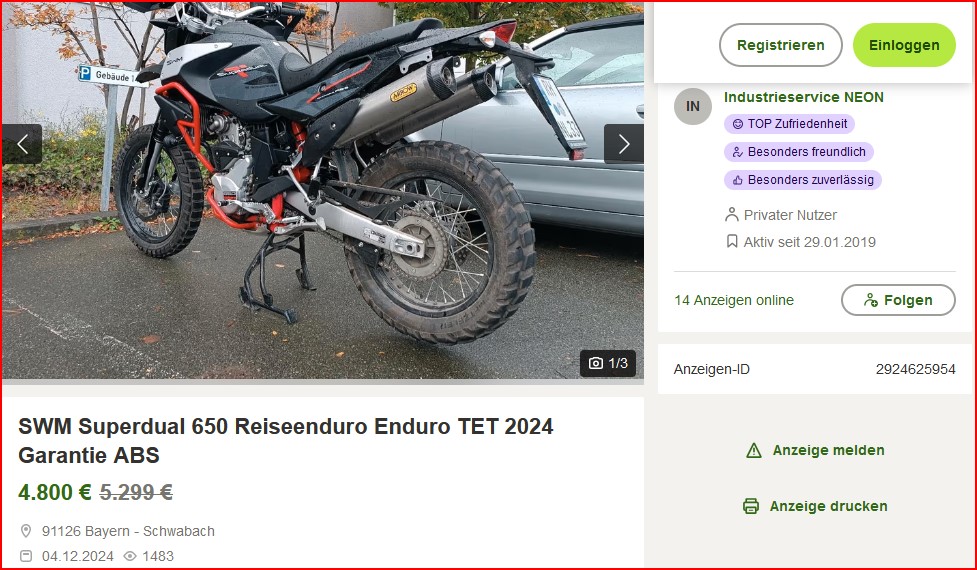
Task: Click the location pin icon
Action: (26, 531)
